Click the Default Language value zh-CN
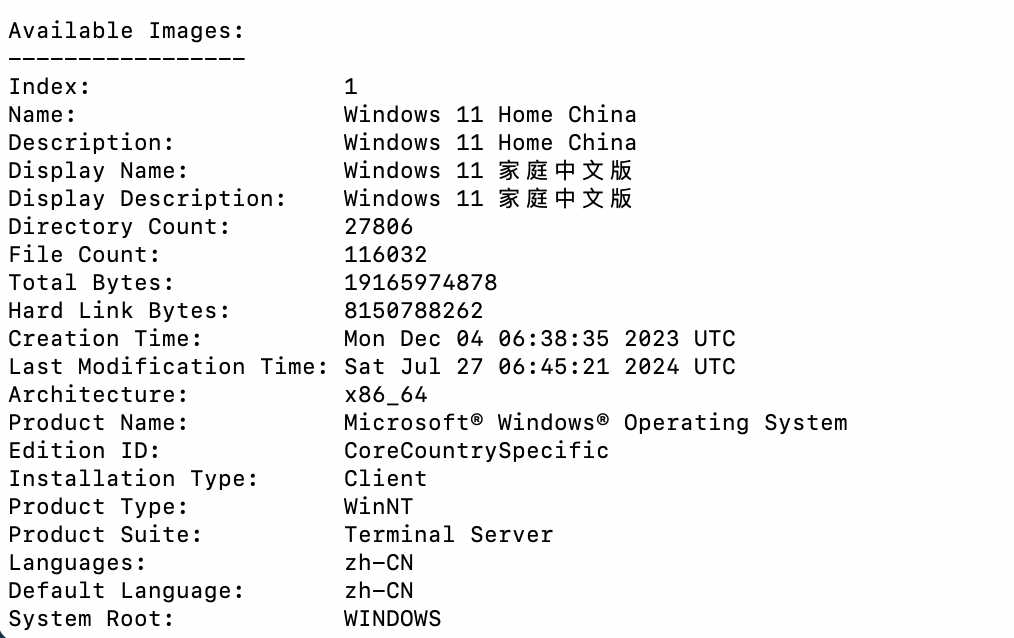Screen dimensions: 1014x638 (x=378, y=591)
